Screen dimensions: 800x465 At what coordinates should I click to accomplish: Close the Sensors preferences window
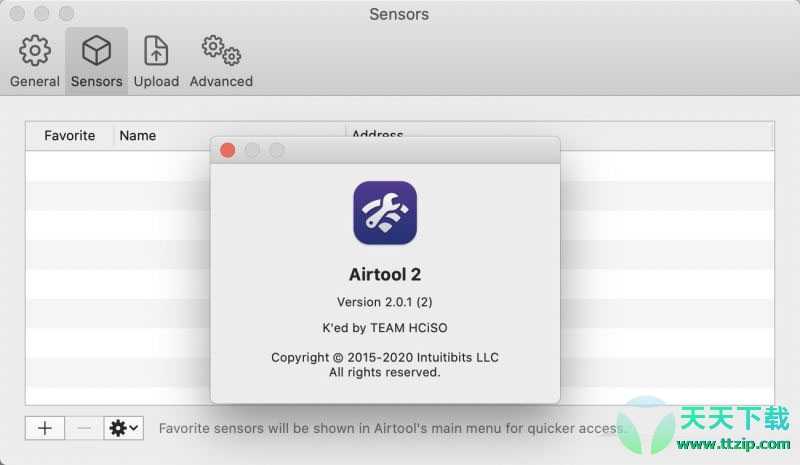click(18, 14)
